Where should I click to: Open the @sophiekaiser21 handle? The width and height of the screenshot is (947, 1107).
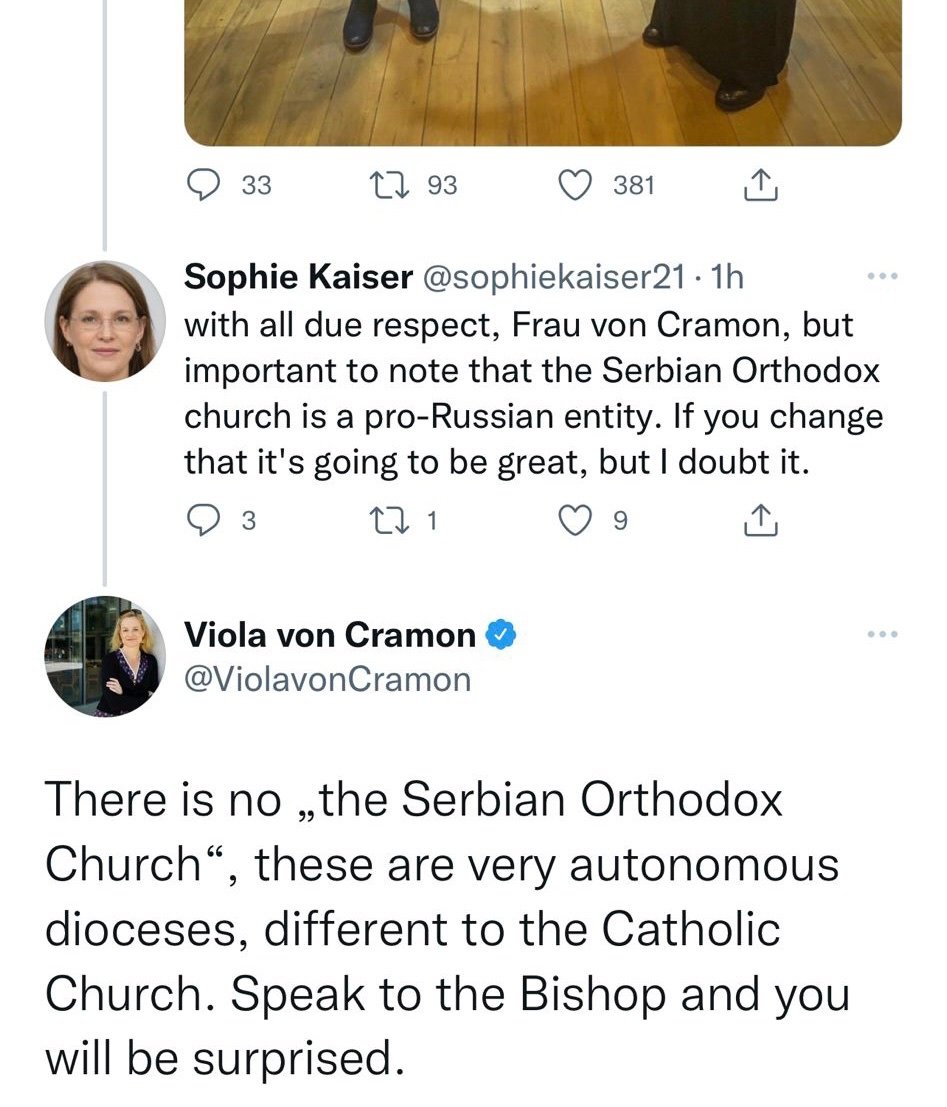(554, 277)
